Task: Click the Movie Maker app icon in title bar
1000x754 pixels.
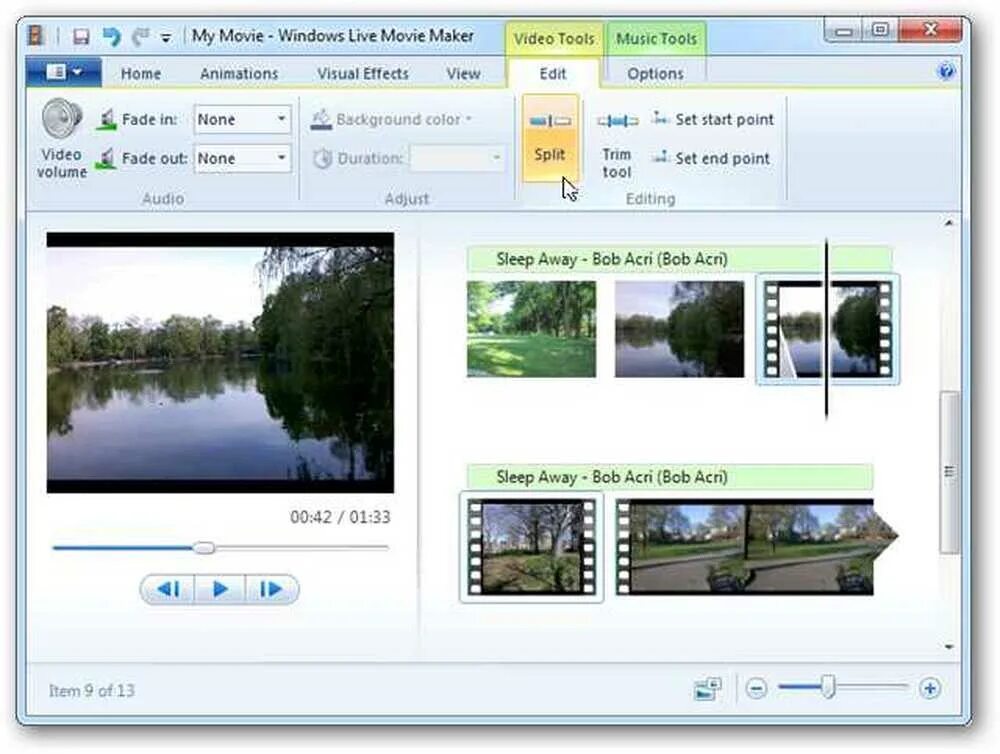Action: click(36, 36)
